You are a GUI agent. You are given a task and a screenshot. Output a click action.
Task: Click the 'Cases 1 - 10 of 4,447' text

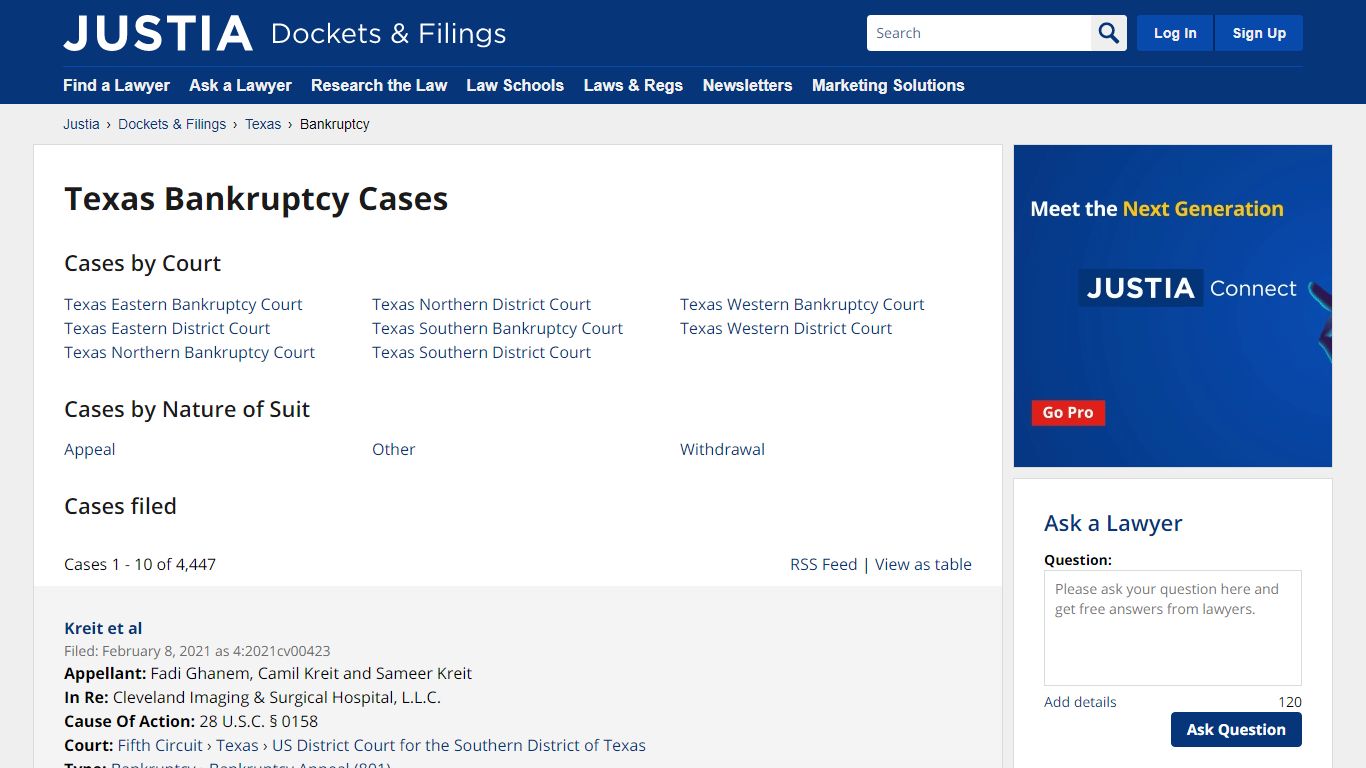click(x=140, y=564)
